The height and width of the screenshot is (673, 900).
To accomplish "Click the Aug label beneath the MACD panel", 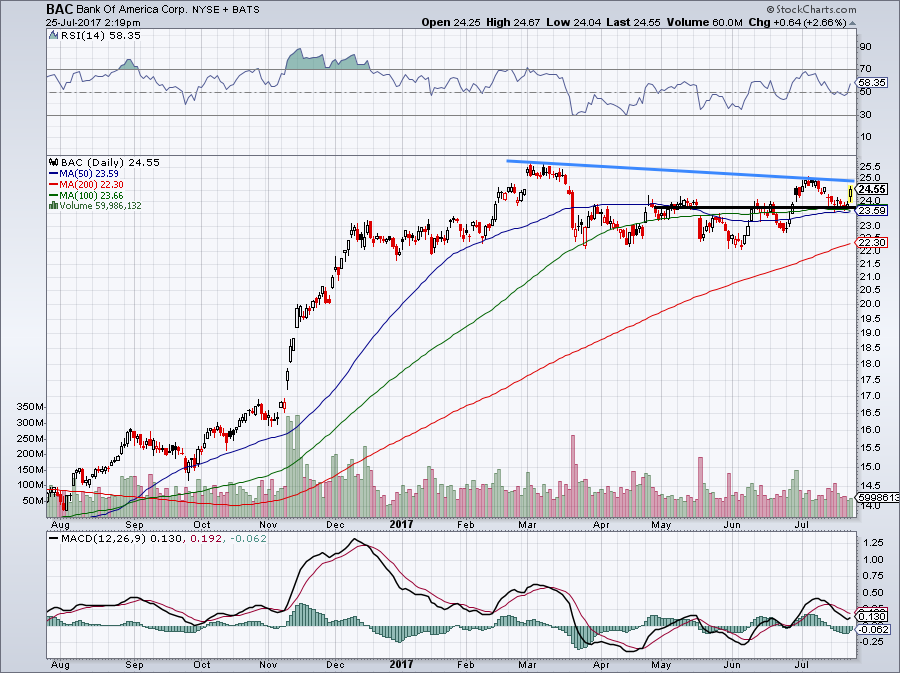I will pyautogui.click(x=60, y=665).
